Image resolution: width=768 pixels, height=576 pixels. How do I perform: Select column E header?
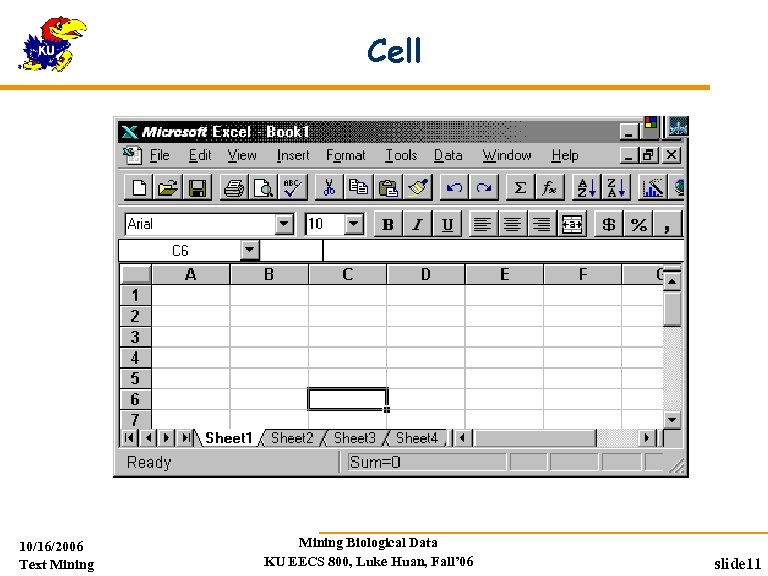point(504,274)
